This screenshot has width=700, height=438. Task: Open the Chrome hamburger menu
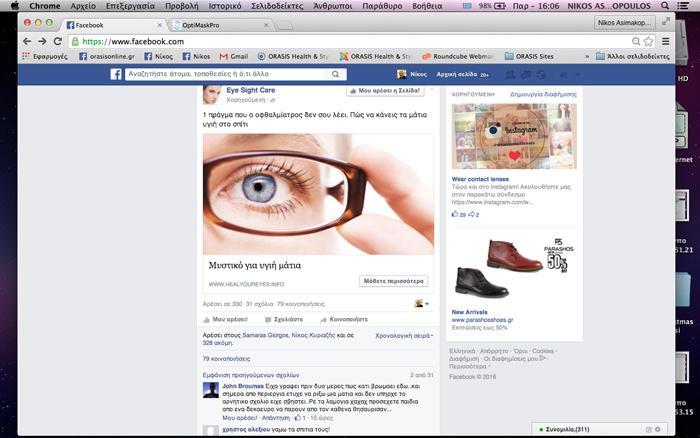665,41
